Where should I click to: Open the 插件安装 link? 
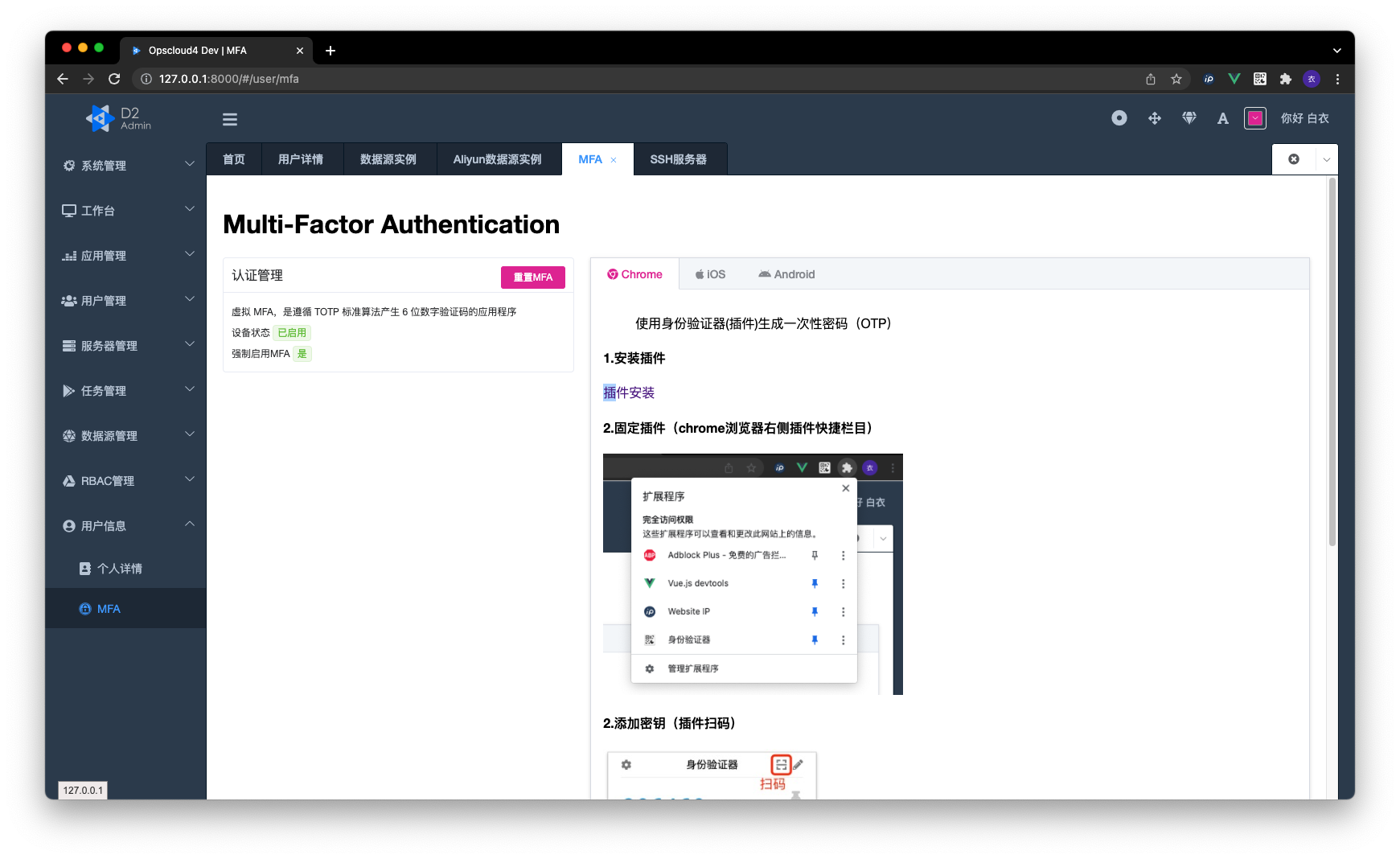click(x=629, y=393)
